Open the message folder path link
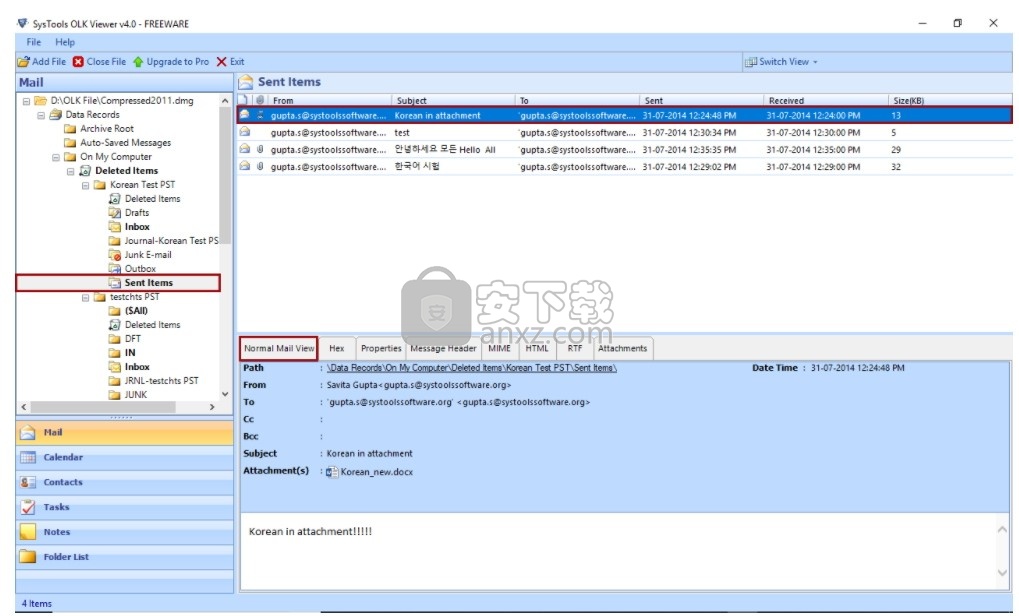The width and height of the screenshot is (1019, 616). pyautogui.click(x=472, y=368)
